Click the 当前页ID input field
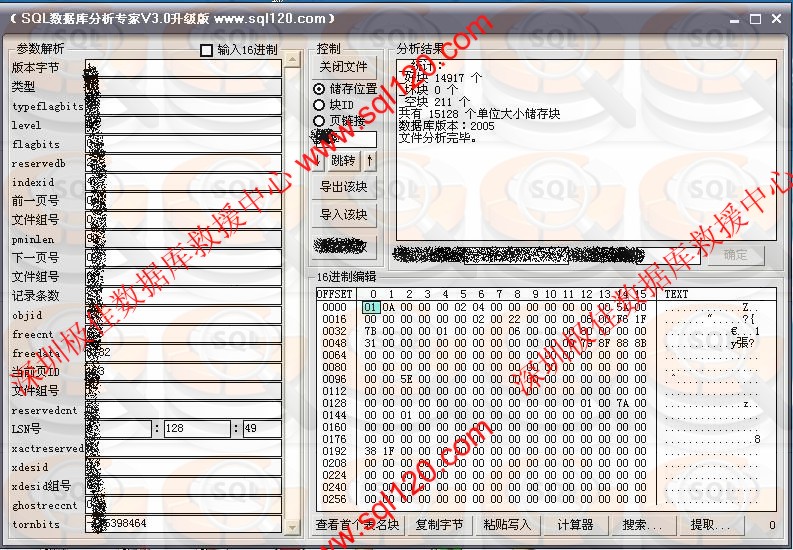Image resolution: width=793 pixels, height=550 pixels. coord(183,372)
